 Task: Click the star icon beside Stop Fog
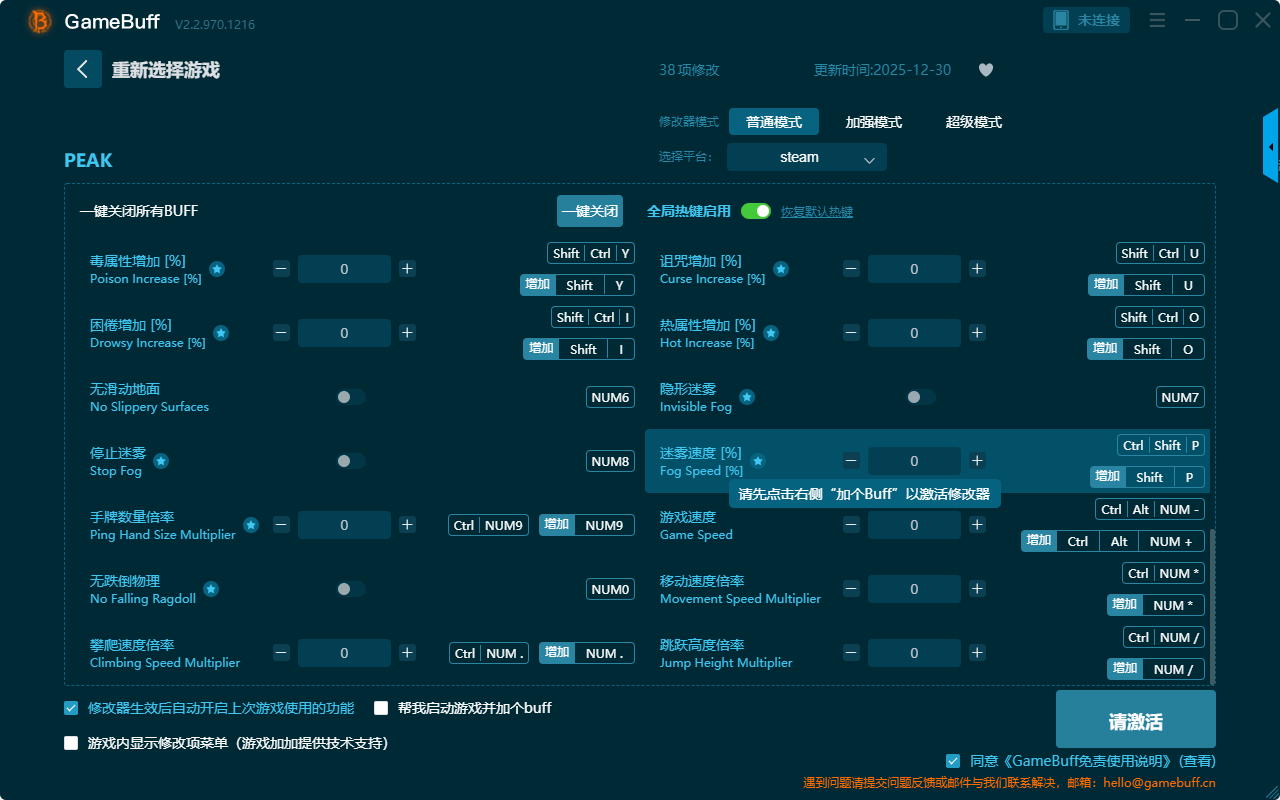(161, 461)
